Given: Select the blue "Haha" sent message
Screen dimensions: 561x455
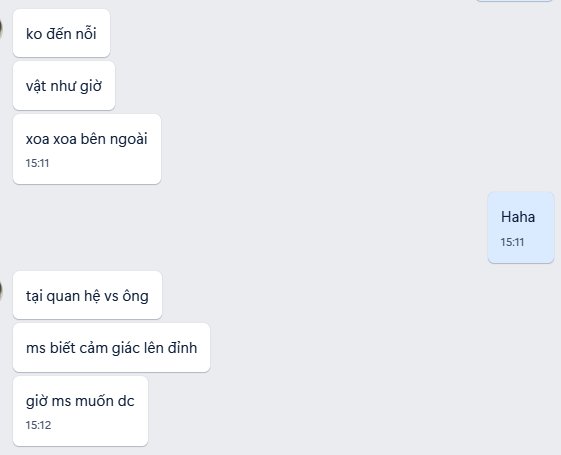Looking at the screenshot, I should [x=521, y=228].
